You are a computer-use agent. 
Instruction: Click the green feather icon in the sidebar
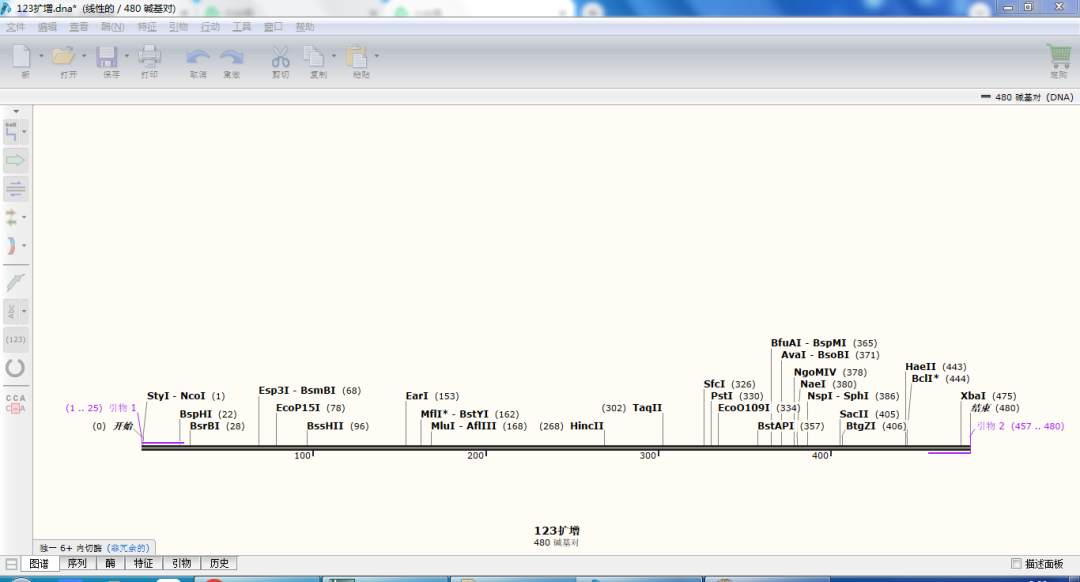coord(15,282)
